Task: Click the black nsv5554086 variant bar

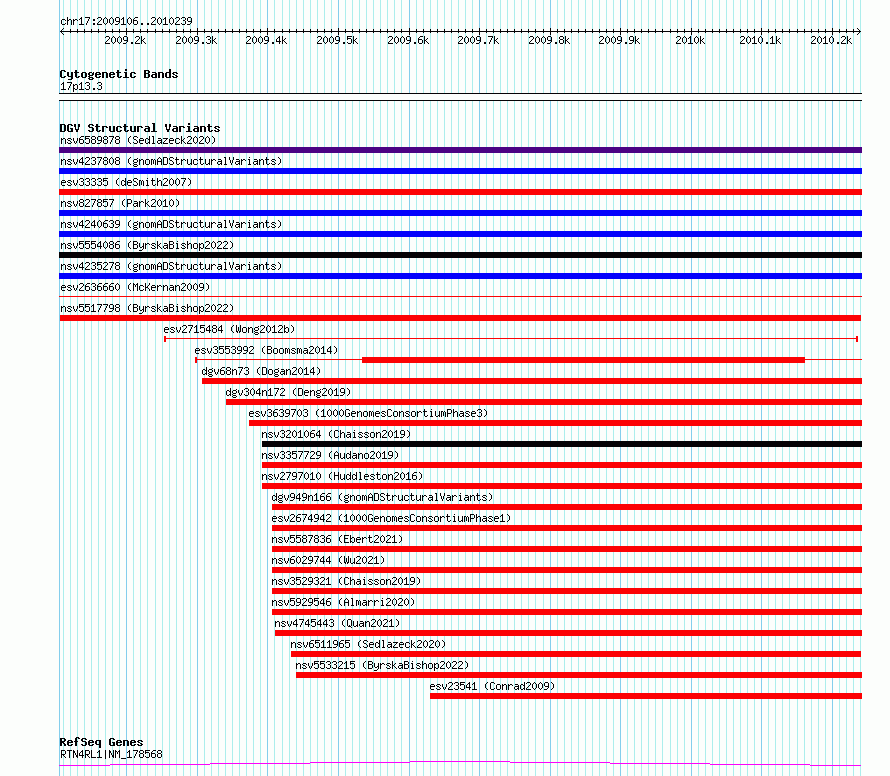Action: [x=460, y=255]
